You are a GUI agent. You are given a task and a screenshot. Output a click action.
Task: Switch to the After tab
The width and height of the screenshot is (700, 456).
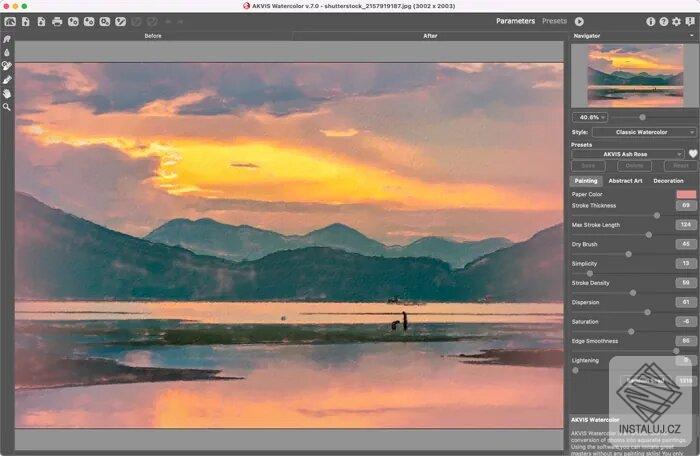pos(430,36)
